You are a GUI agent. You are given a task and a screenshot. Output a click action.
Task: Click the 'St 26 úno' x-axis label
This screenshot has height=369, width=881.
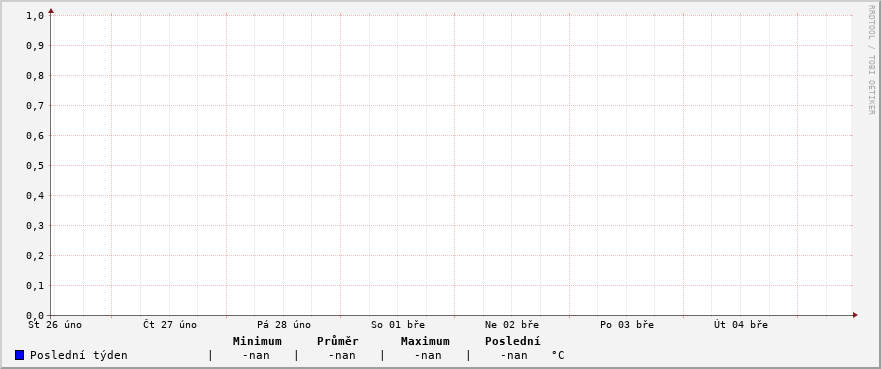(x=55, y=325)
